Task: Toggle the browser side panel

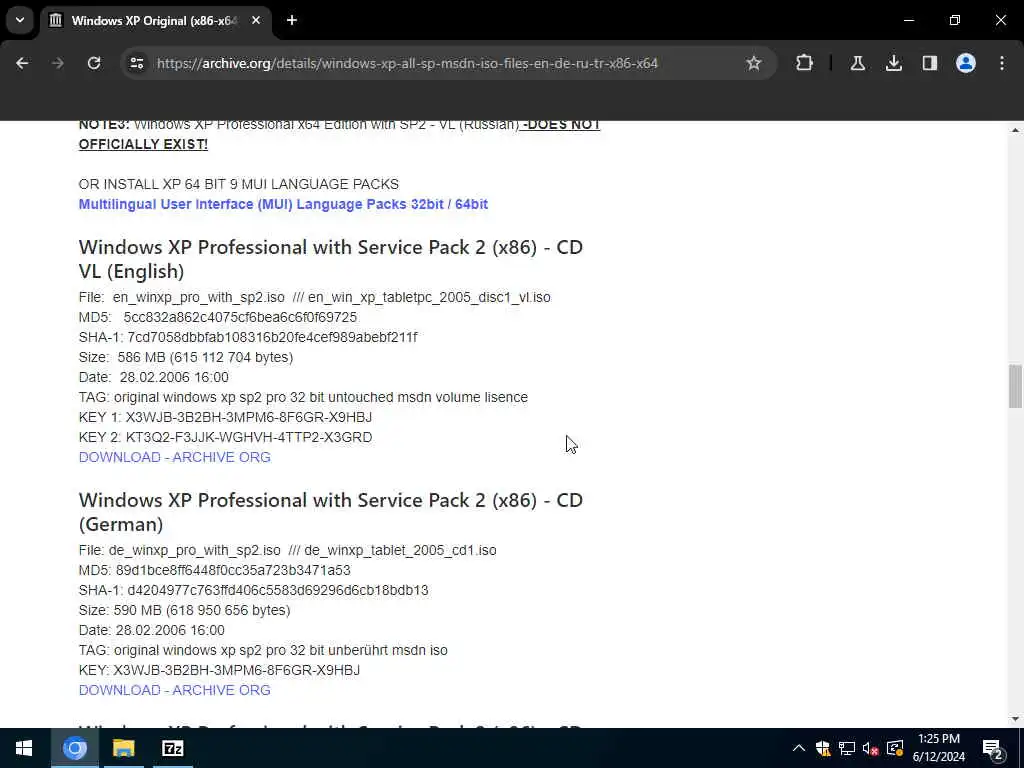Action: (929, 63)
